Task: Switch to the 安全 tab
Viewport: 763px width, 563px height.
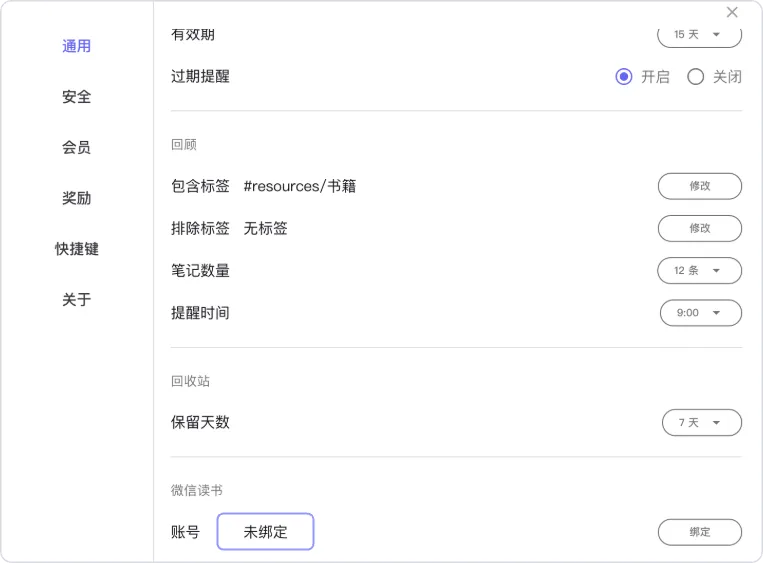Action: pyautogui.click(x=76, y=96)
